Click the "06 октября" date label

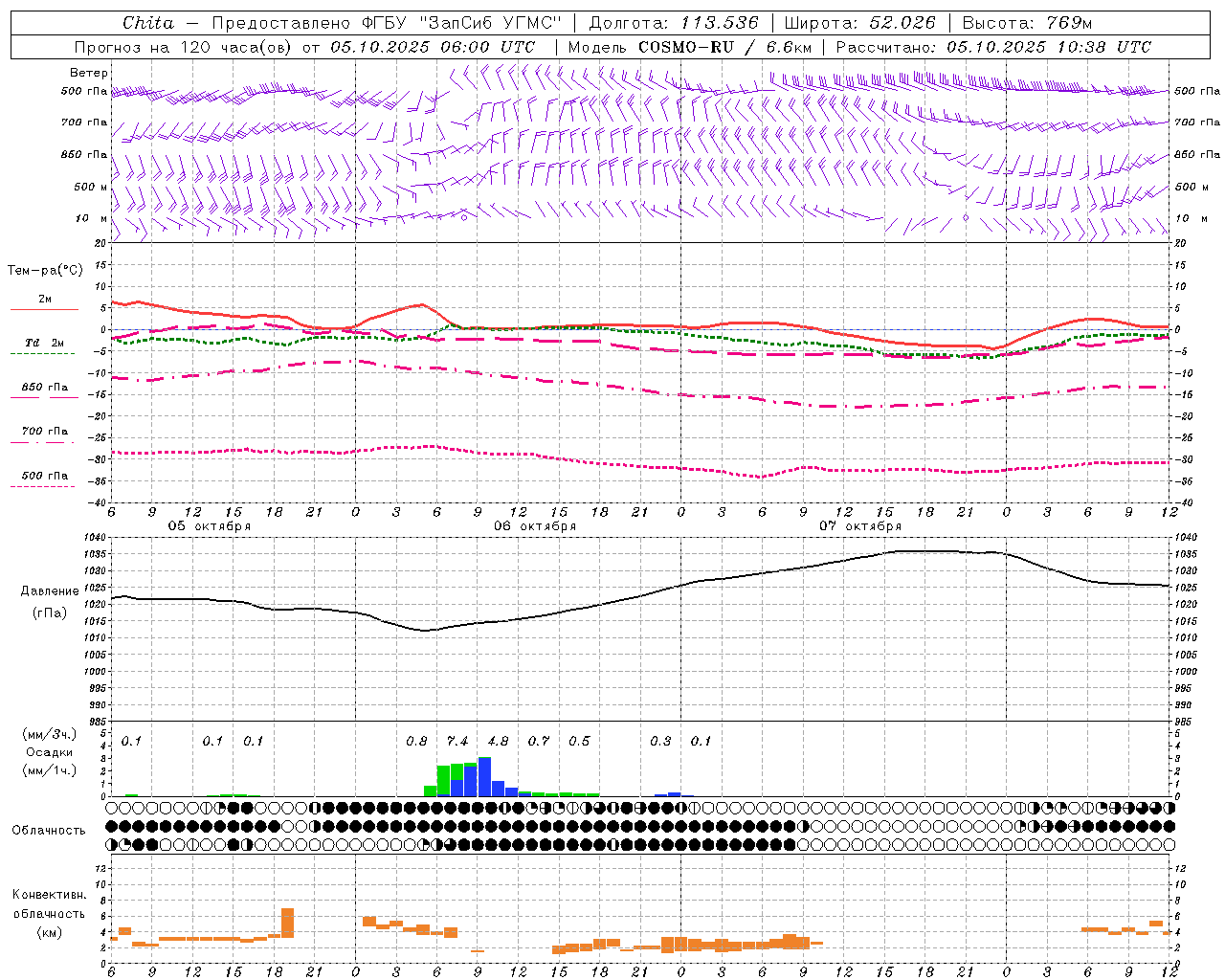tap(535, 526)
